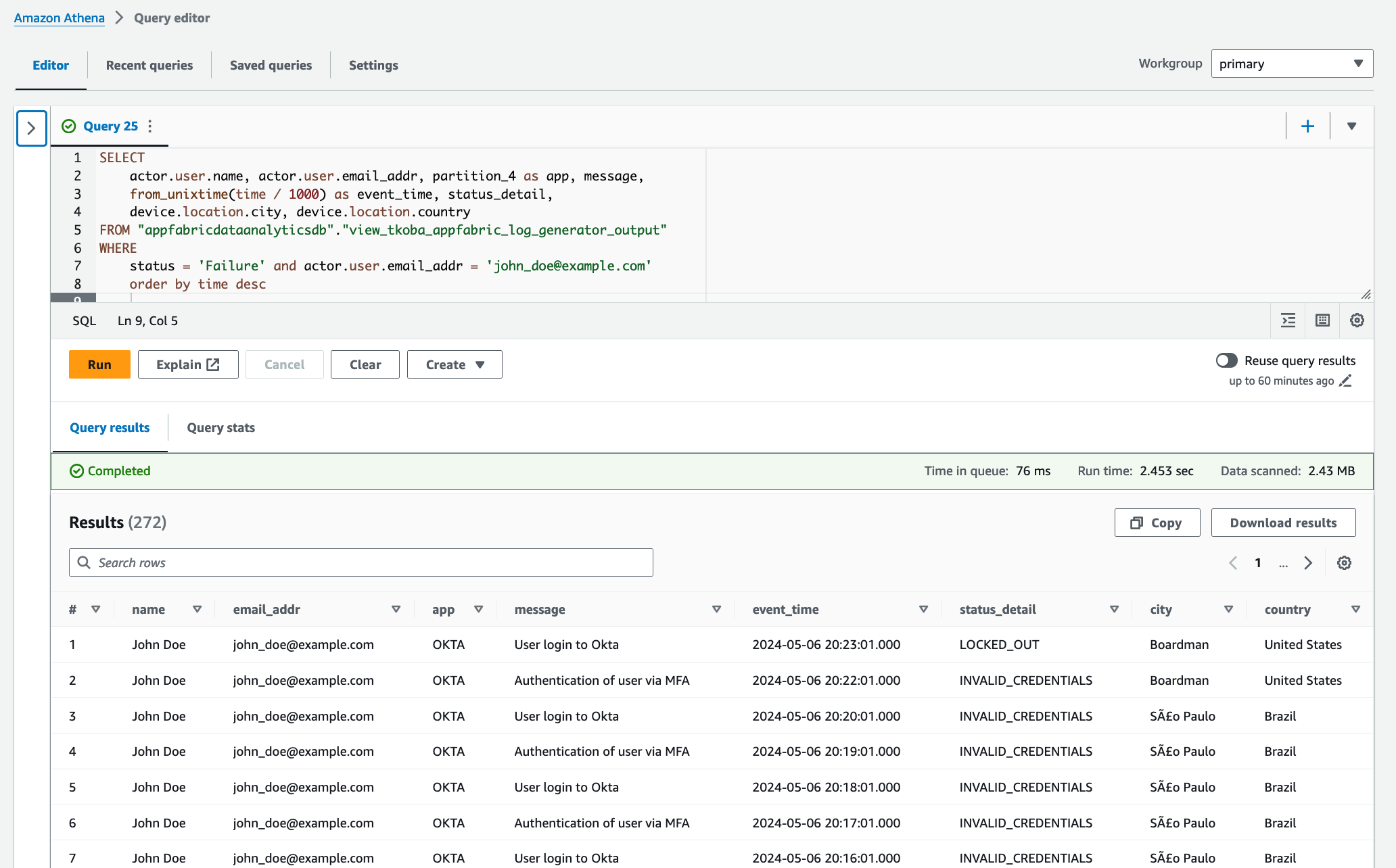Open the Recent queries tab

coord(149,66)
